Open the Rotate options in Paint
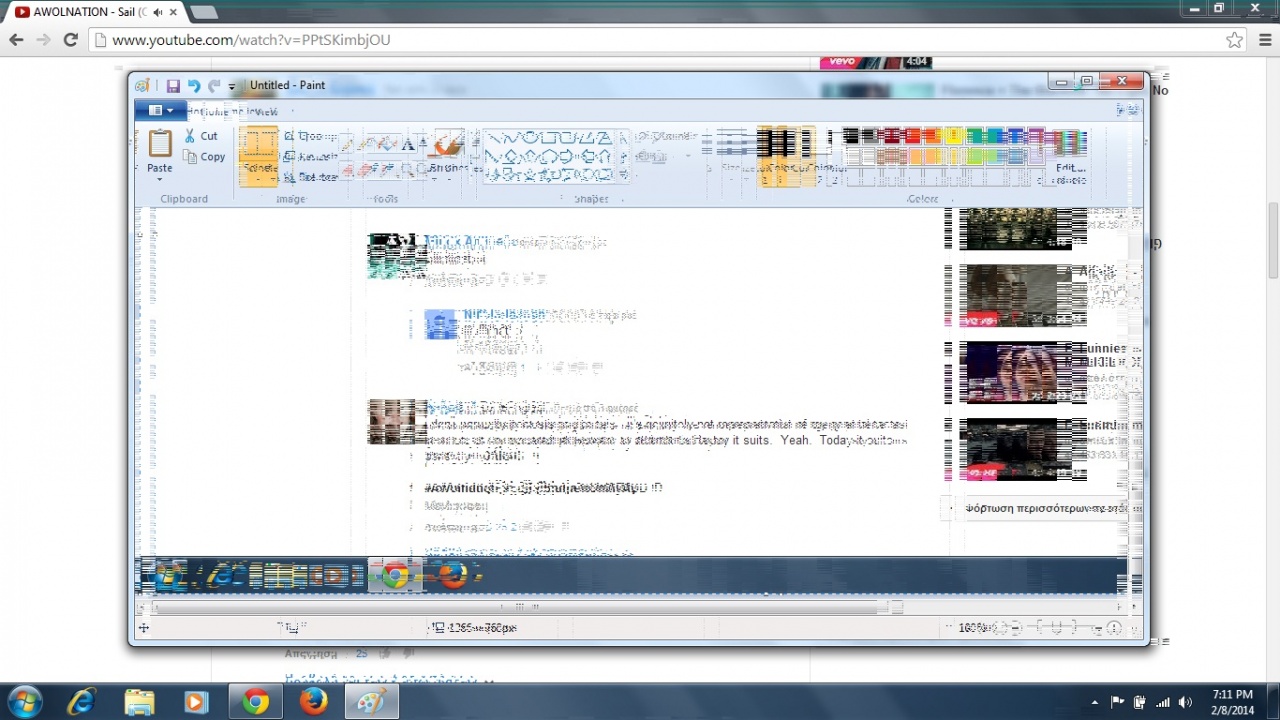The width and height of the screenshot is (1280, 720). (x=311, y=177)
